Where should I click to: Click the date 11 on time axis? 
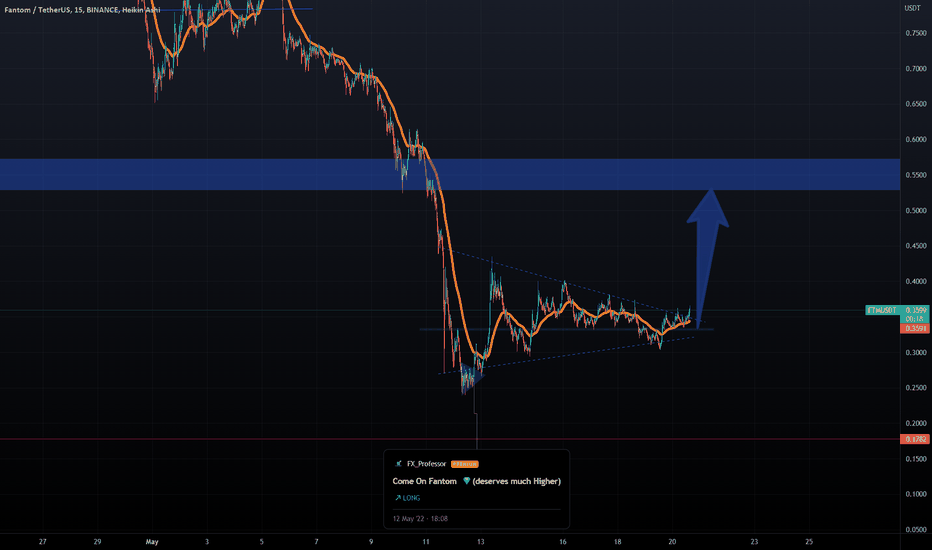coord(426,542)
